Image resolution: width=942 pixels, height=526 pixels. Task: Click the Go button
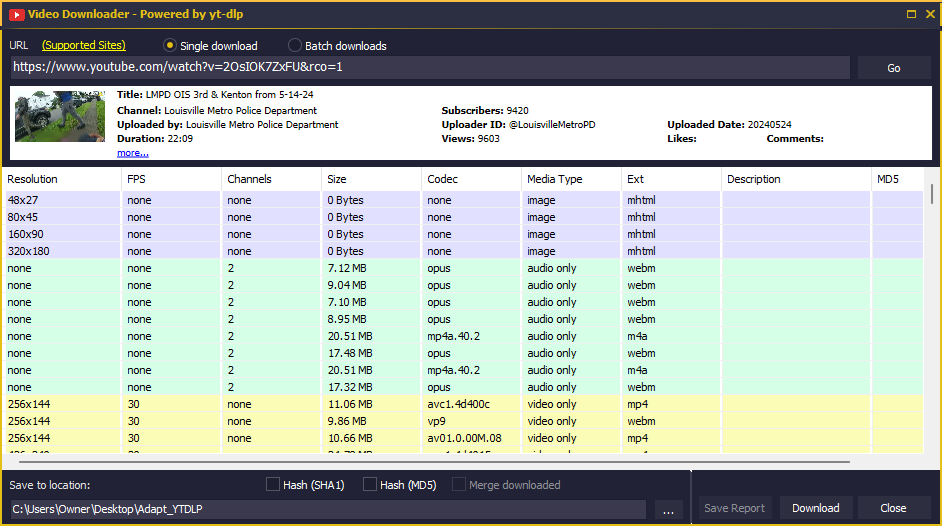point(894,68)
